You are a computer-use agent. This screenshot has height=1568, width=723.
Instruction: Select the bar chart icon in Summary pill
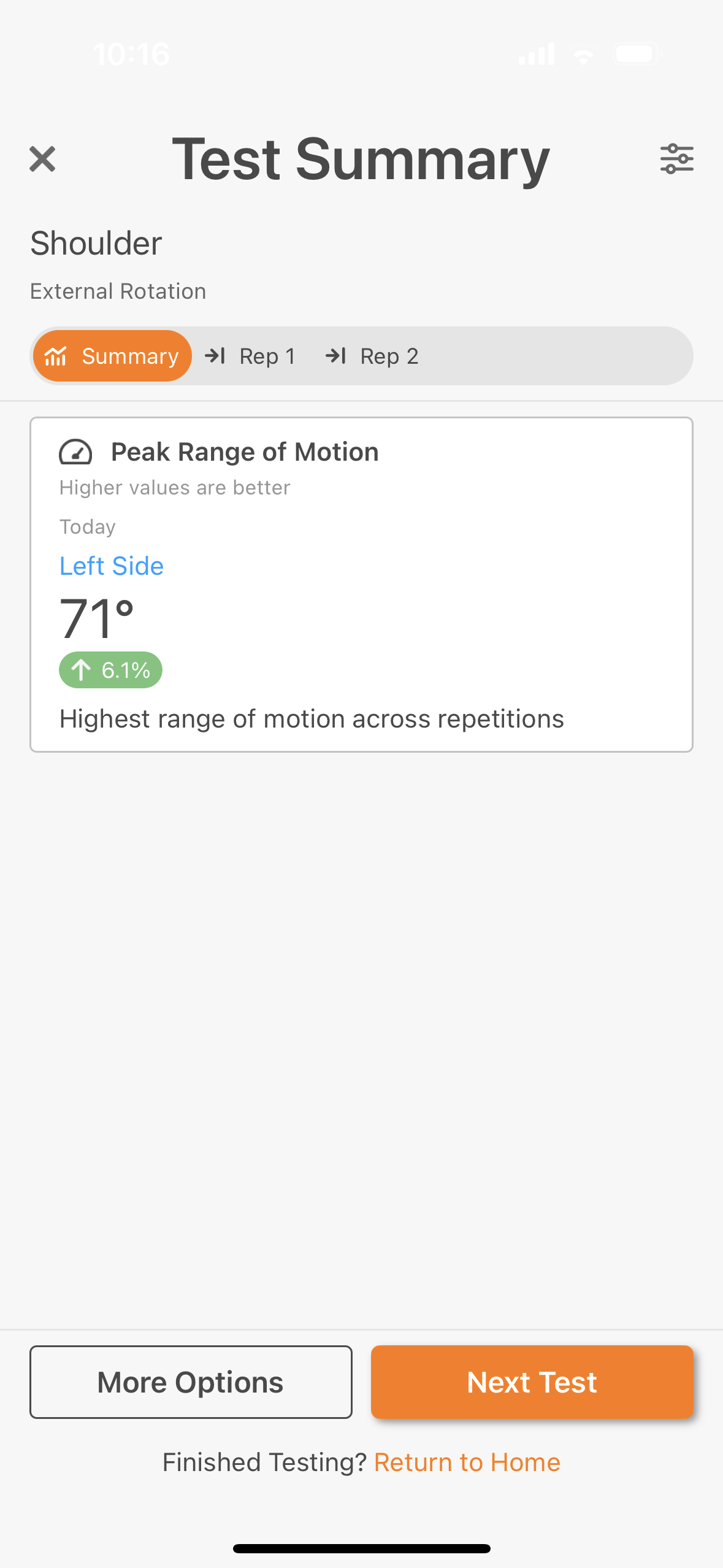[x=57, y=356]
